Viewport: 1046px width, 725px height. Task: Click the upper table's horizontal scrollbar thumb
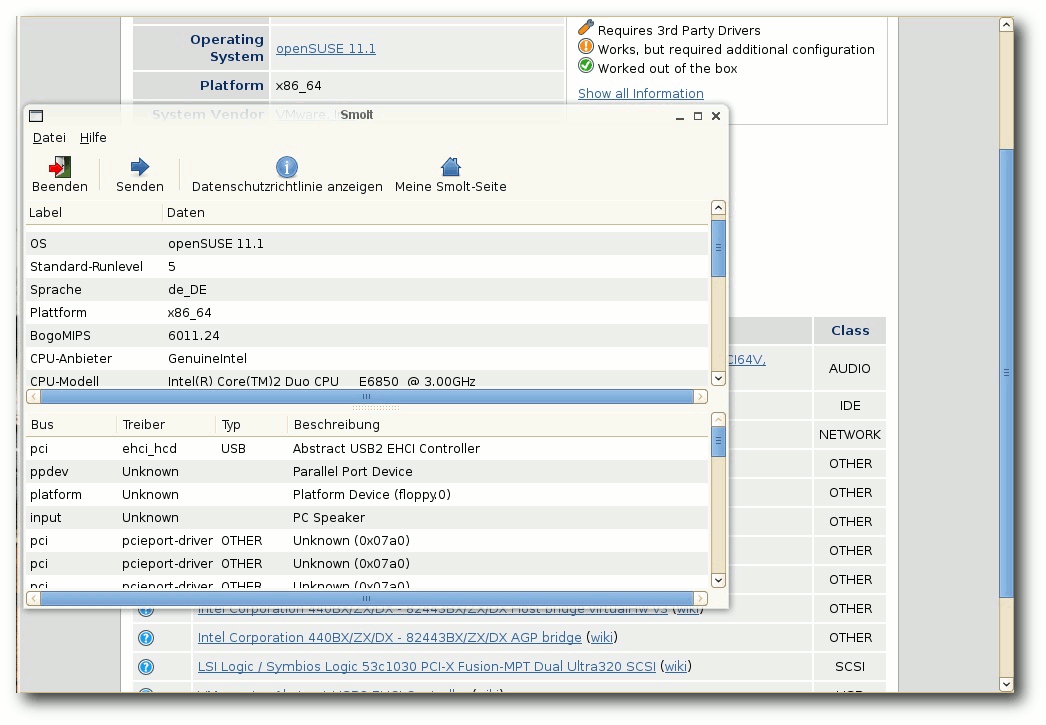coord(366,397)
